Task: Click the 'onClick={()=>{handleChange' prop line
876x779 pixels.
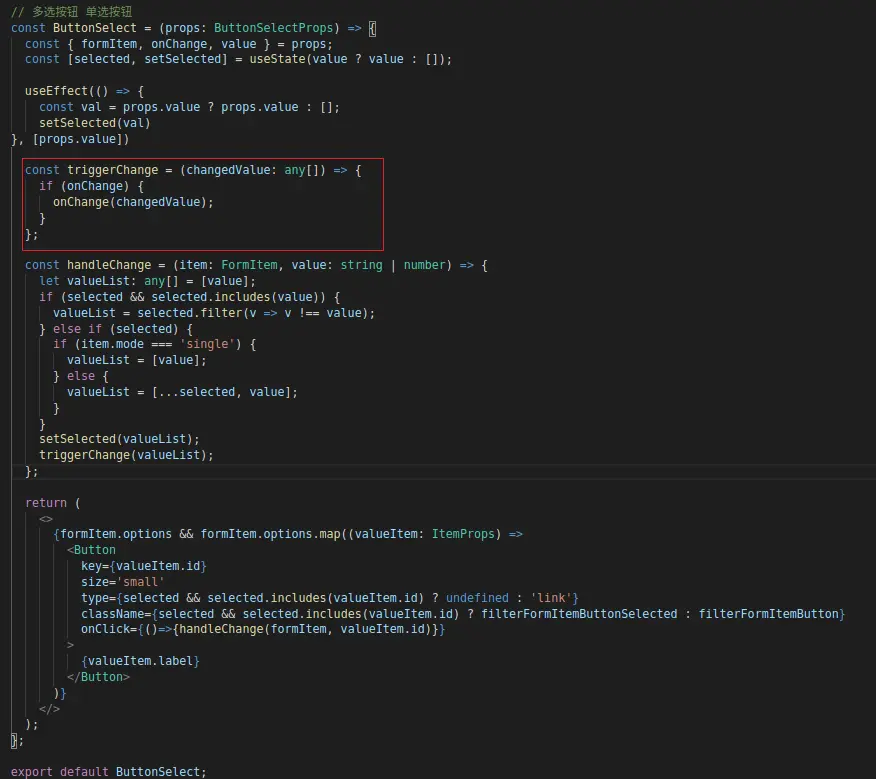Action: click(263, 629)
